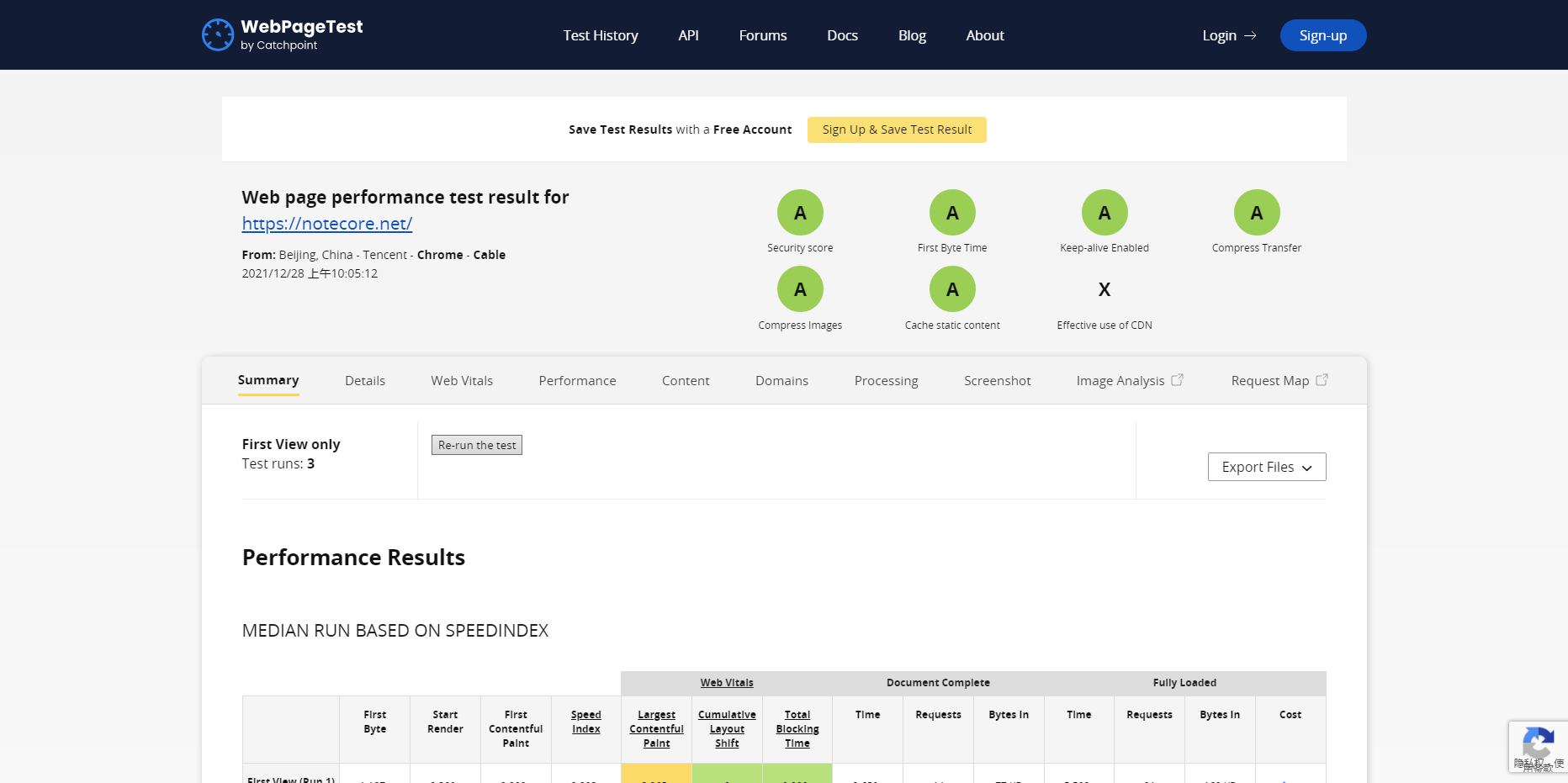Click the Security score grade A badge
Image resolution: width=1568 pixels, height=783 pixels.
pyautogui.click(x=799, y=213)
